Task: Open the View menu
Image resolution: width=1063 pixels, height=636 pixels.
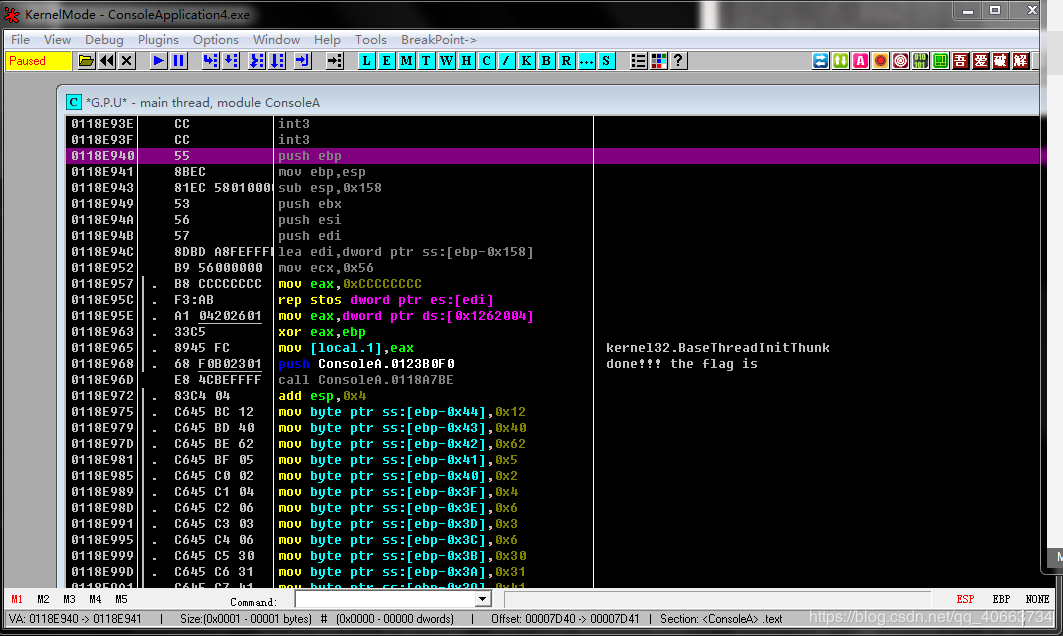Action: tap(58, 40)
